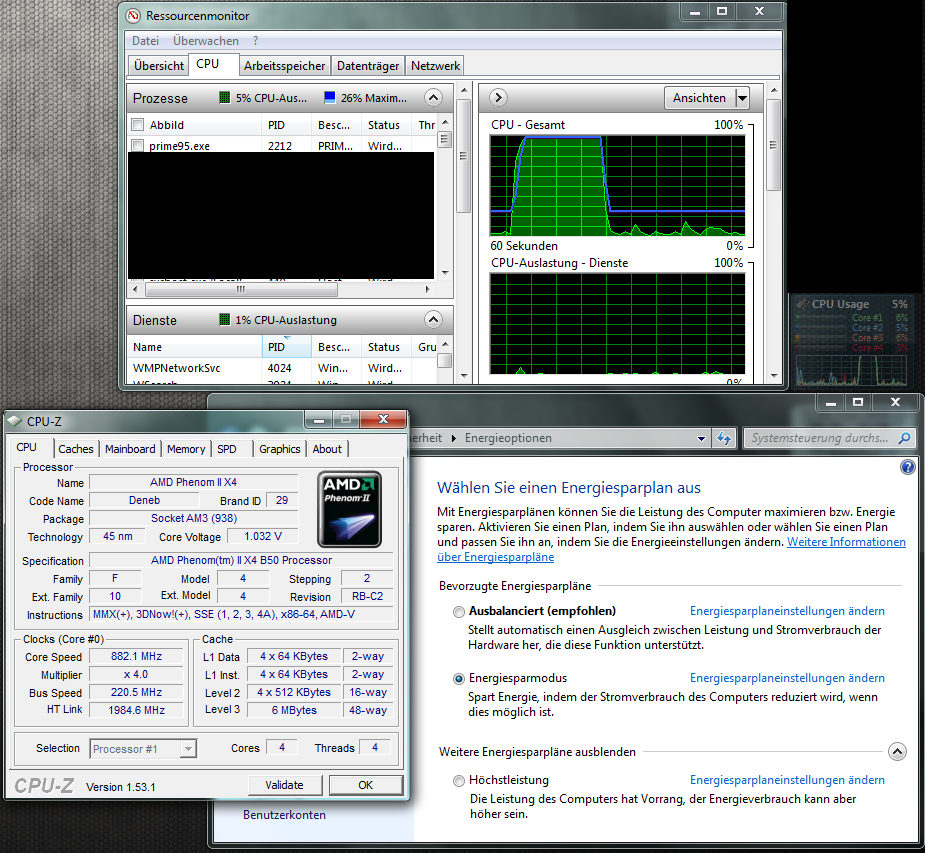Collapse Weitere Energiesparpläne section
This screenshot has width=925, height=853.
click(897, 752)
